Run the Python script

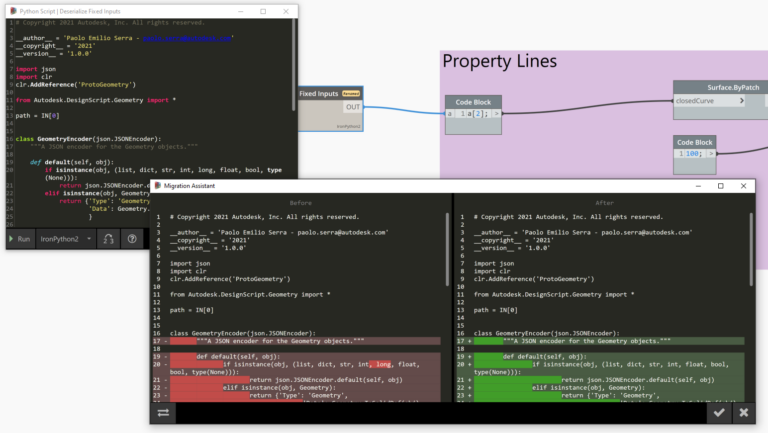click(20, 239)
